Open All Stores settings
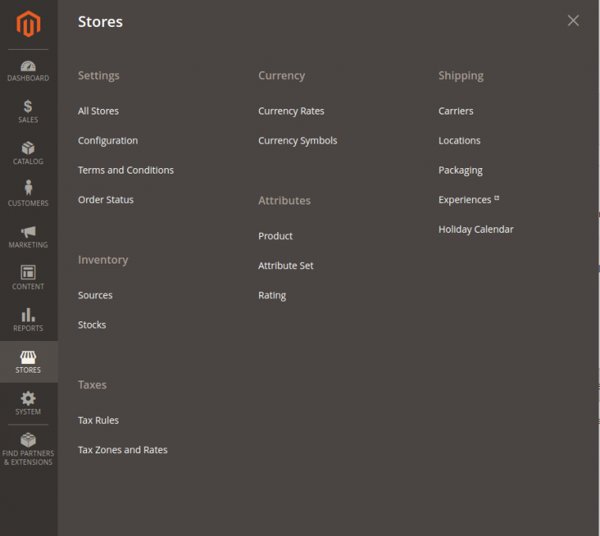This screenshot has height=536, width=600. point(98,111)
